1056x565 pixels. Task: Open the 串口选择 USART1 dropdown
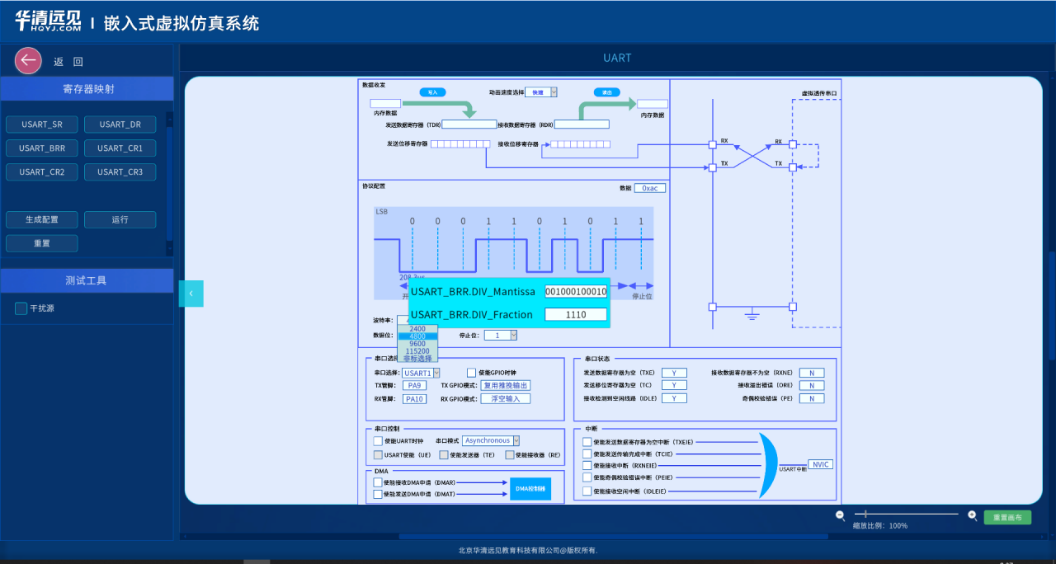pos(421,372)
